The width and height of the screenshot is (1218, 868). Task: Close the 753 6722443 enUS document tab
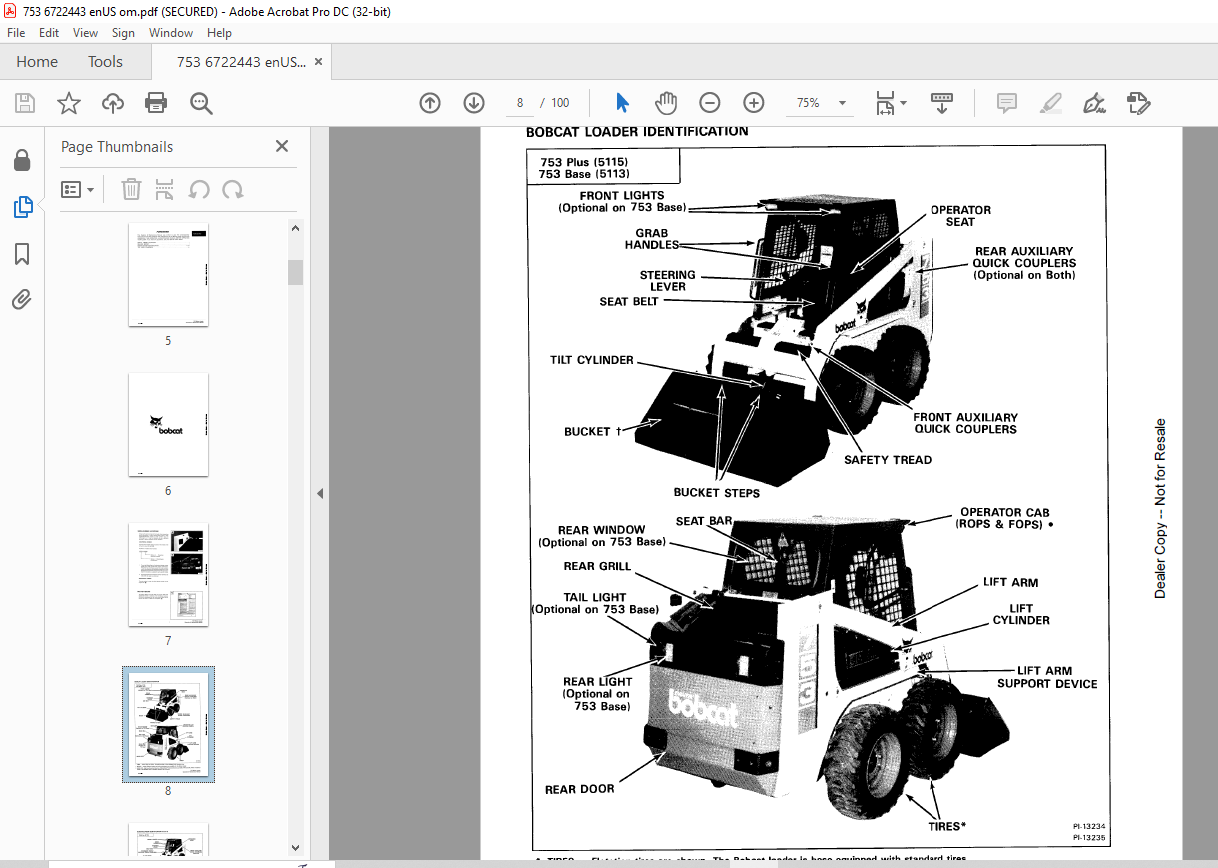point(319,62)
